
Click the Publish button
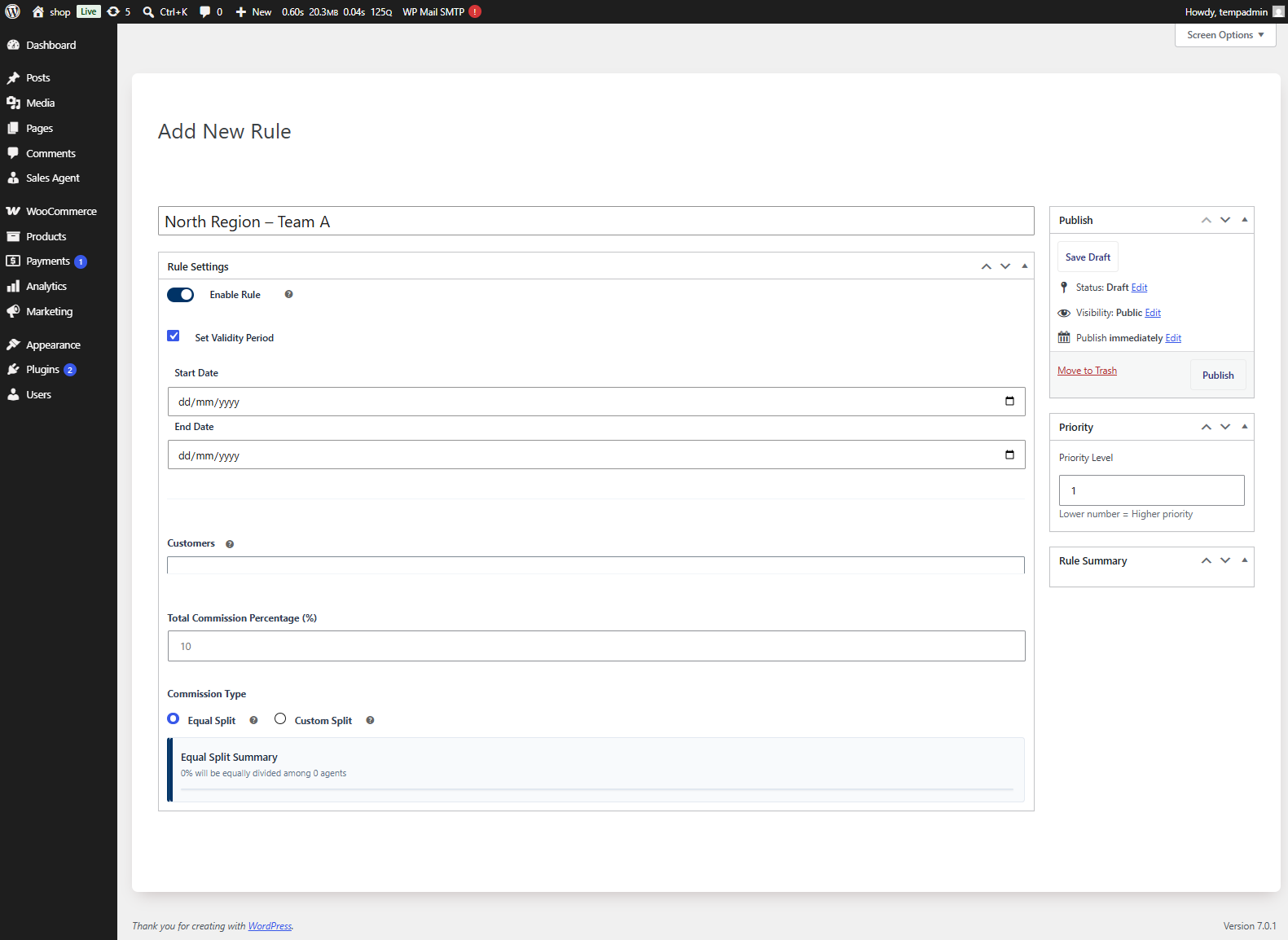coord(1218,375)
